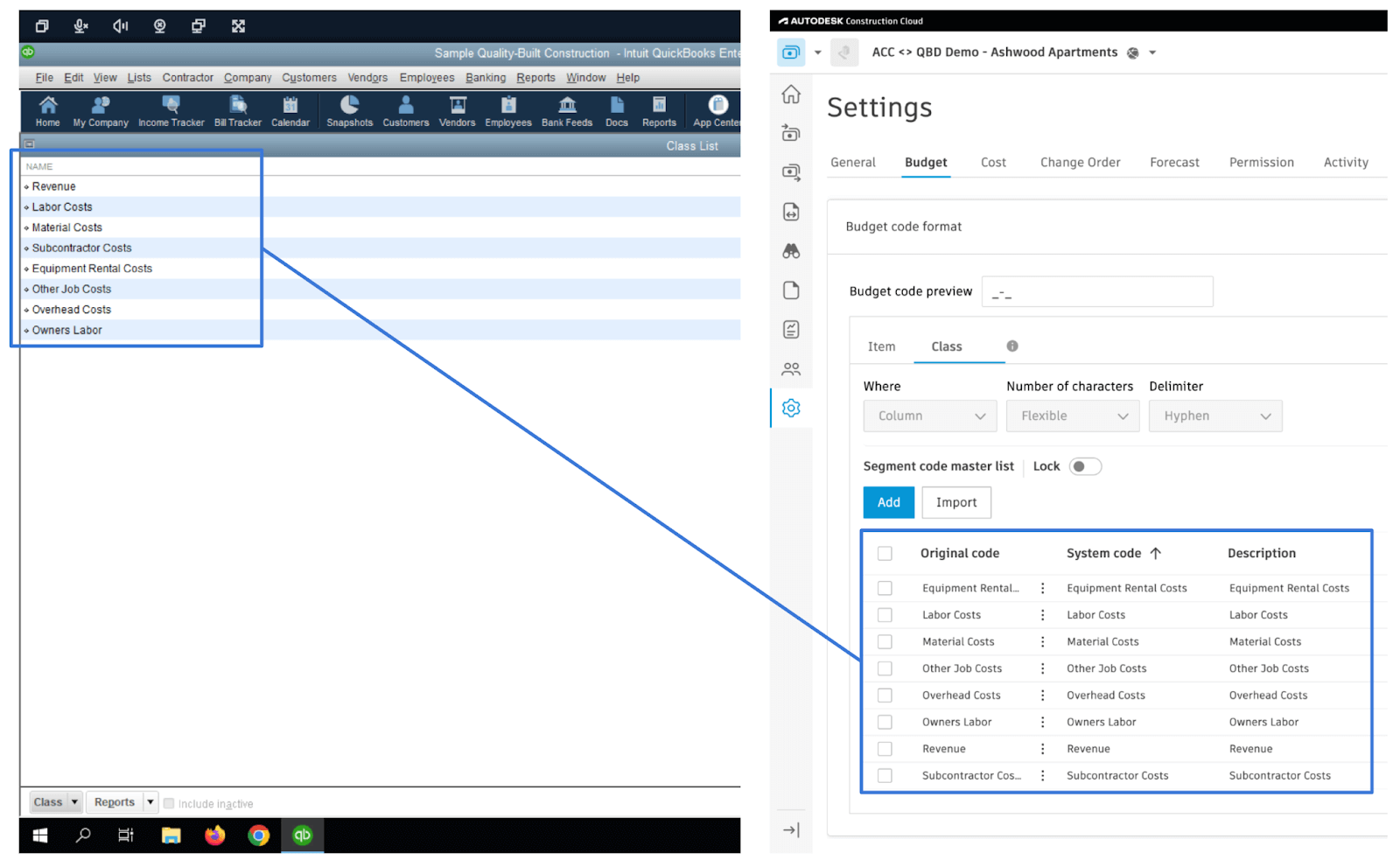Open Number of characters dropdown showing Flexible
The height and width of the screenshot is (867, 1400).
1073,416
